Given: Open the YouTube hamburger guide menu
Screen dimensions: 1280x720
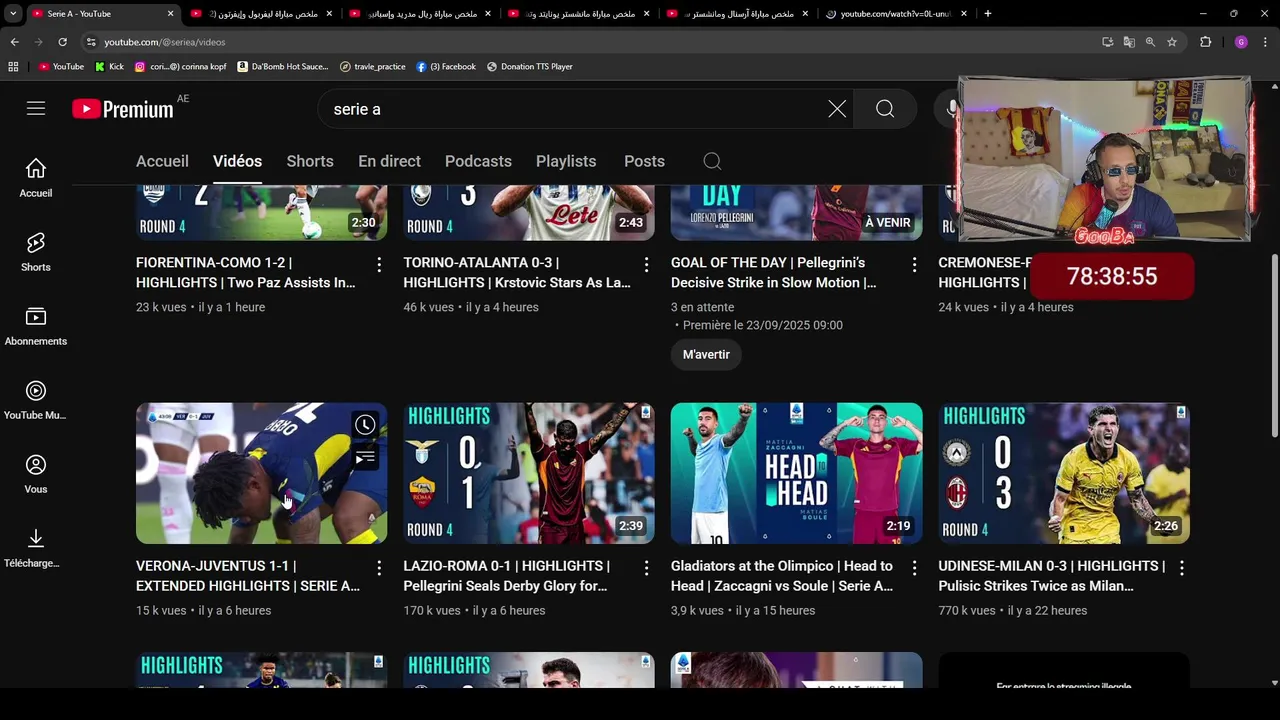Looking at the screenshot, I should (36, 109).
